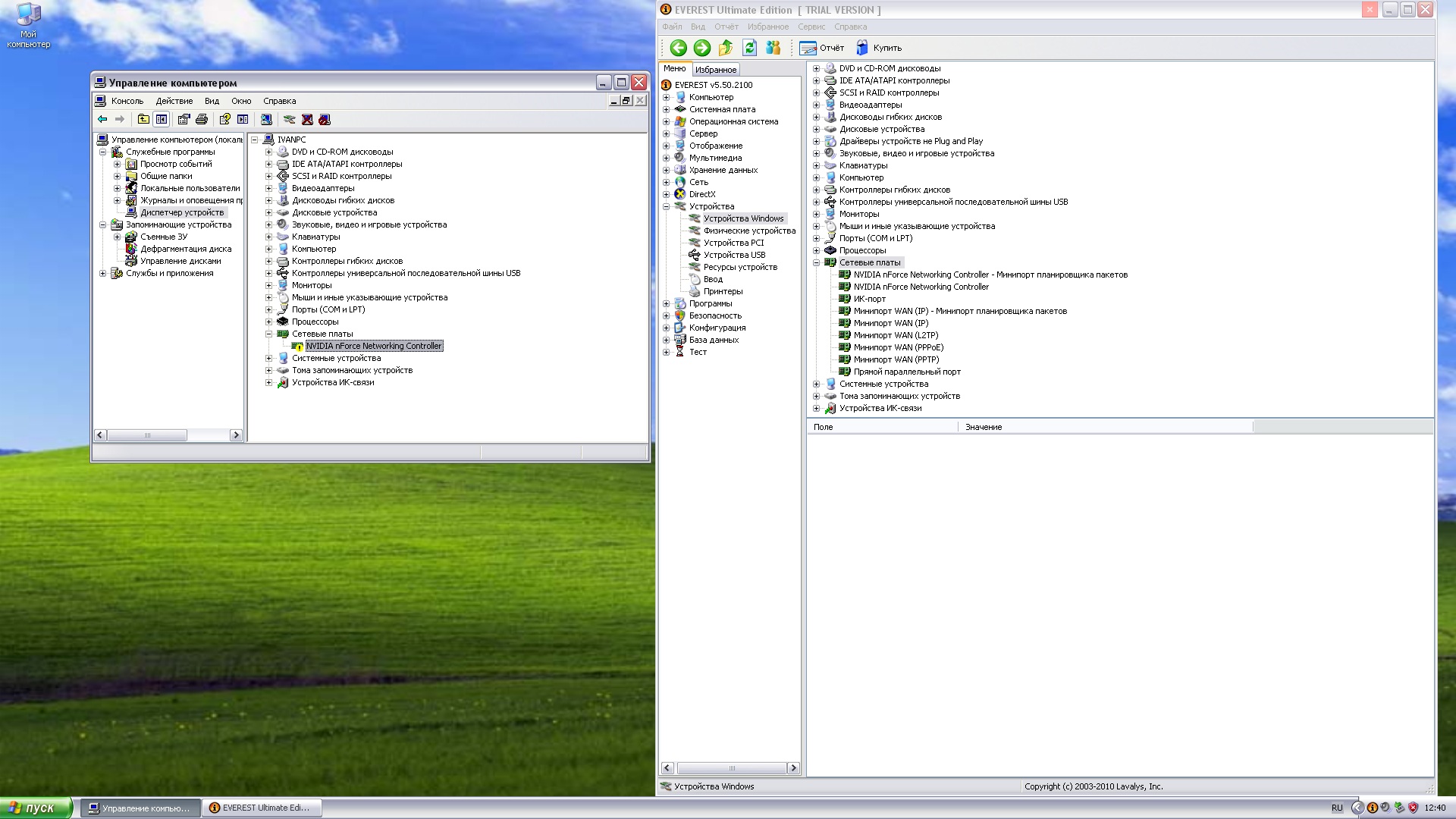Click EVEREST green Forward button
The width and height of the screenshot is (1456, 819).
(702, 48)
